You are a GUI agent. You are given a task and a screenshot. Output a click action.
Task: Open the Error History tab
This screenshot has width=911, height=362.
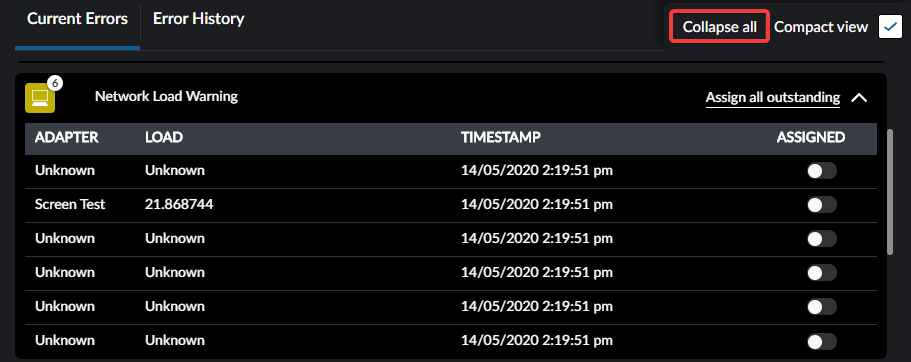pyautogui.click(x=199, y=19)
